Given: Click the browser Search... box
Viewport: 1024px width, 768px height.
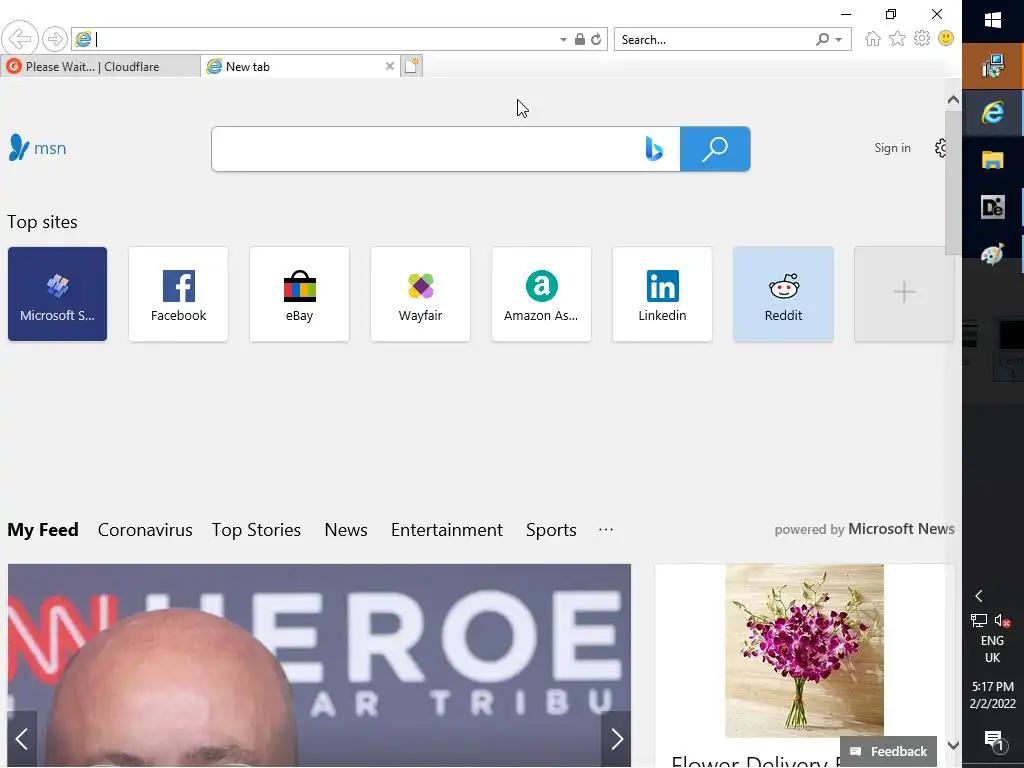Looking at the screenshot, I should coord(714,40).
